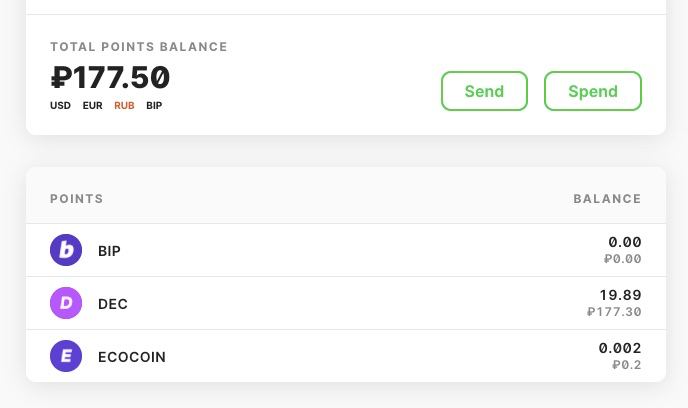Click the ECOCOIN balance 0.002

(620, 348)
